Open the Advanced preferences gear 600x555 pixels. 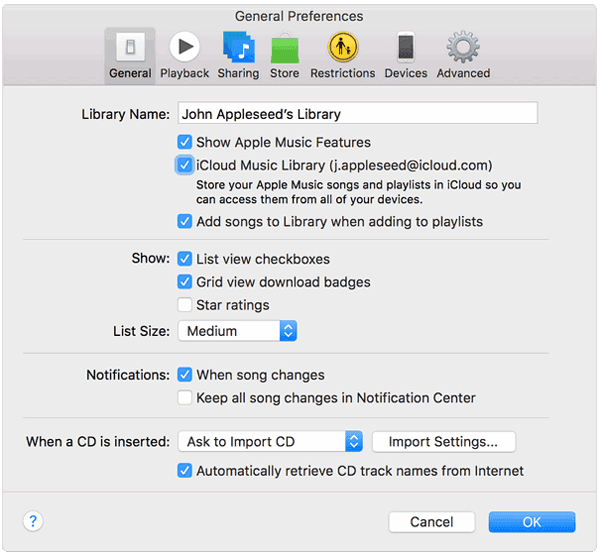tap(463, 56)
